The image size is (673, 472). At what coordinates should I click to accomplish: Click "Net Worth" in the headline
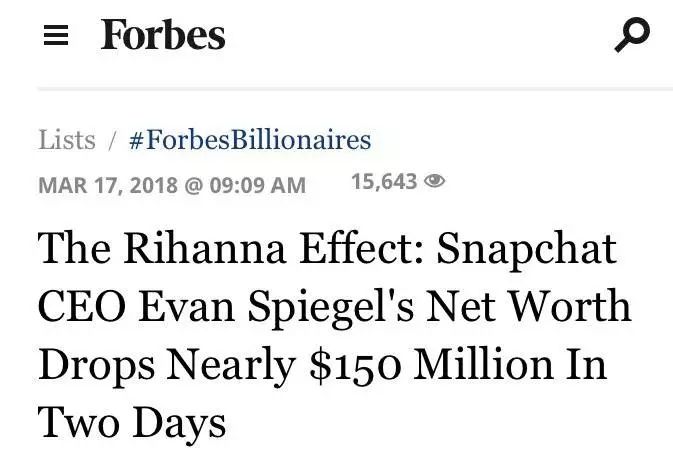click(x=528, y=306)
